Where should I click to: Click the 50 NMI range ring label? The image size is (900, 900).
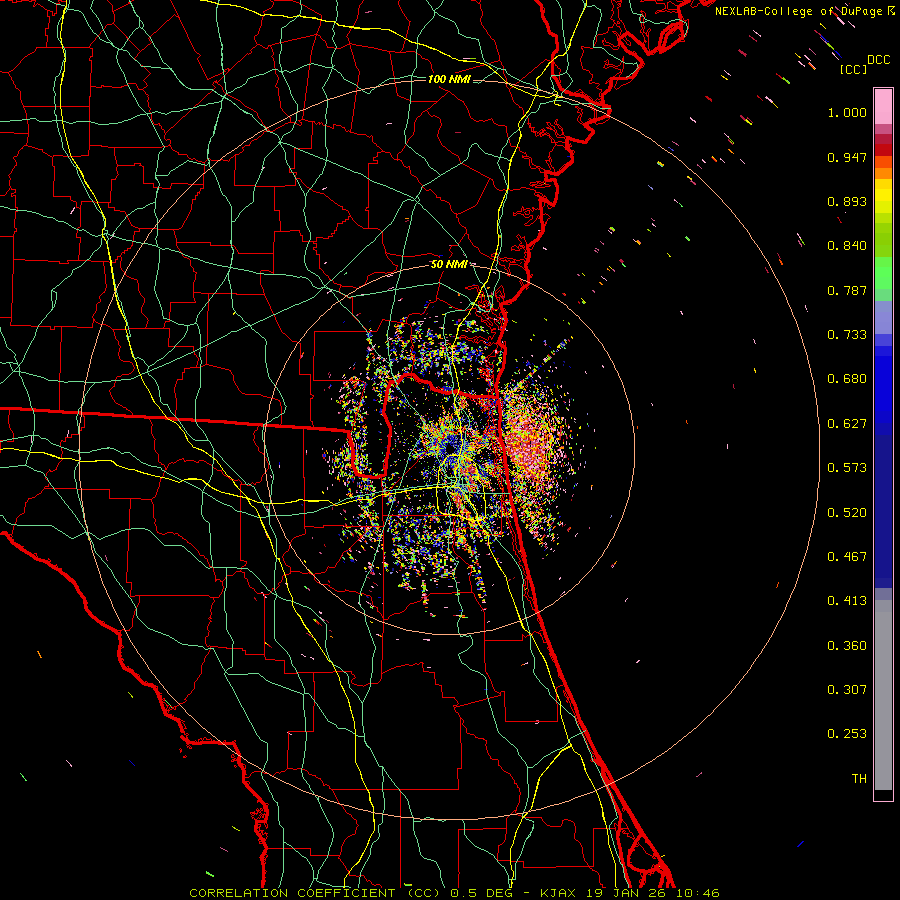(x=449, y=265)
